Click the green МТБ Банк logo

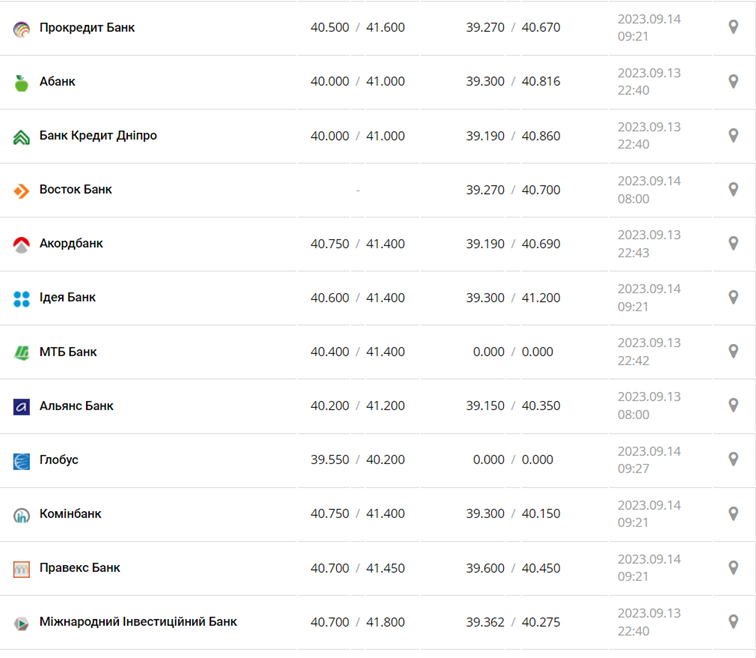(x=21, y=352)
